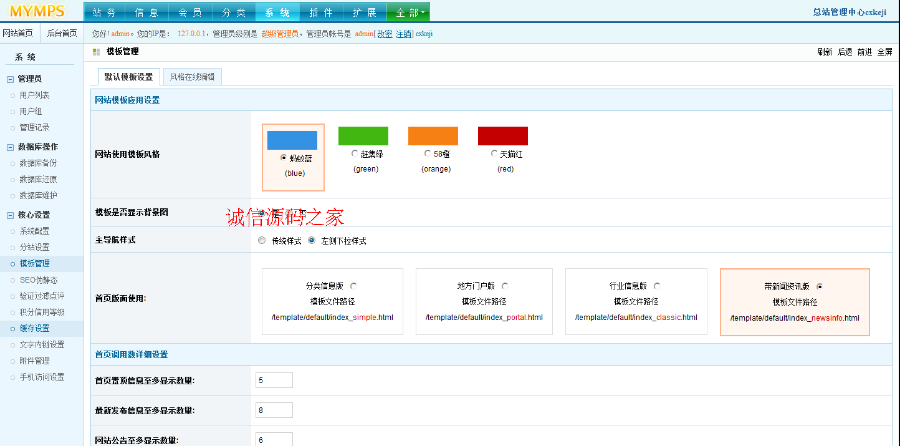Open the 会员 top menu
900x446 pixels.
tap(190, 12)
